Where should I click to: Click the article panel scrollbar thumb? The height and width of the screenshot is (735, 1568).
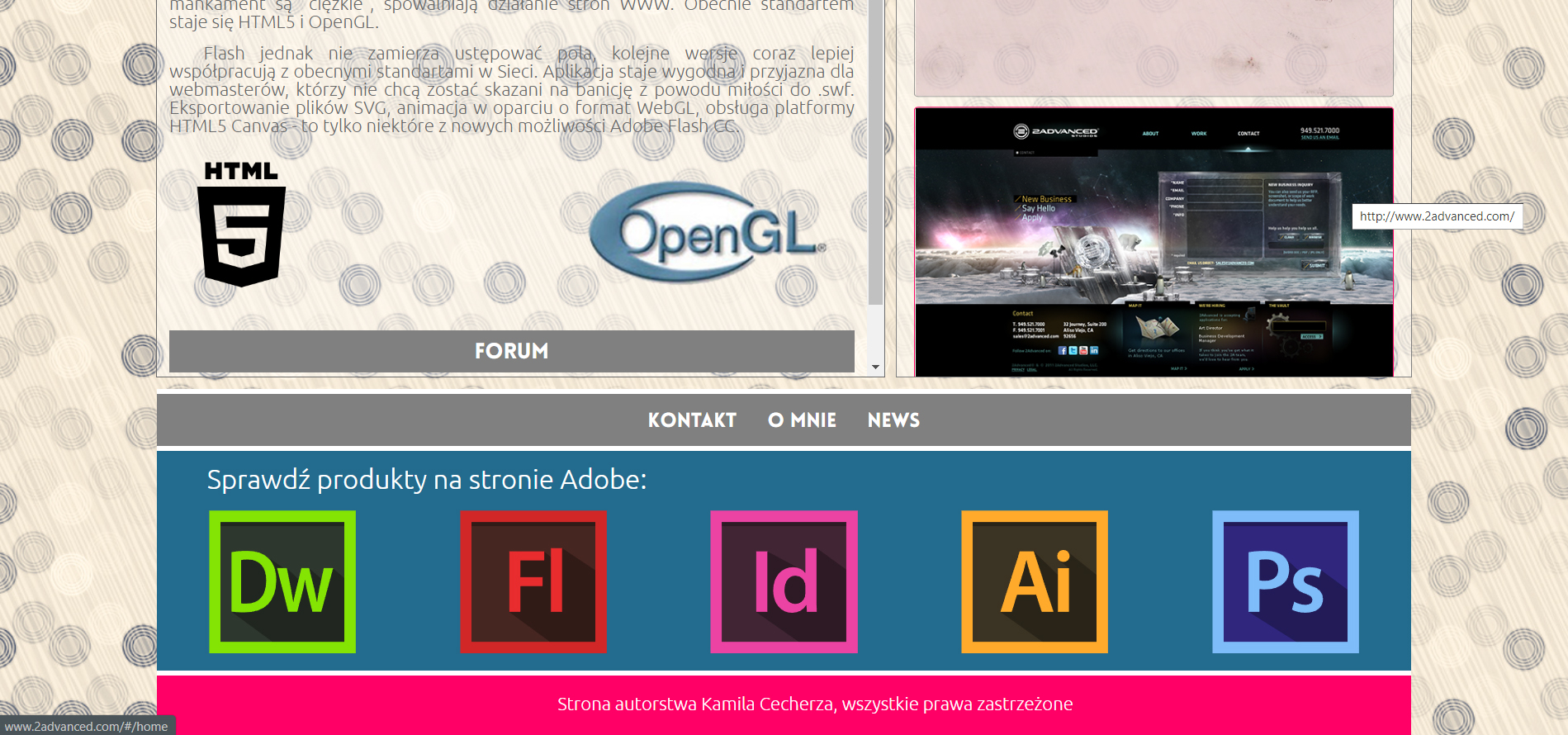pos(875,153)
